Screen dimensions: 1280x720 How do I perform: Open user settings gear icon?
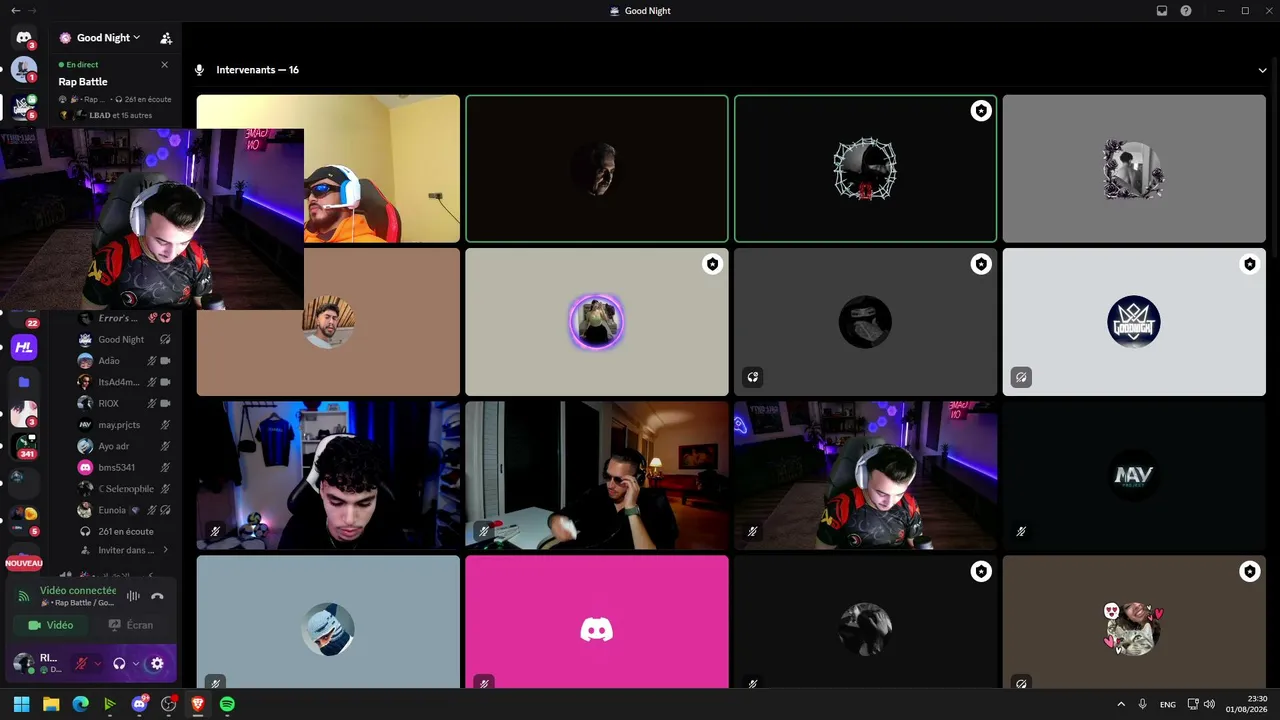point(157,663)
